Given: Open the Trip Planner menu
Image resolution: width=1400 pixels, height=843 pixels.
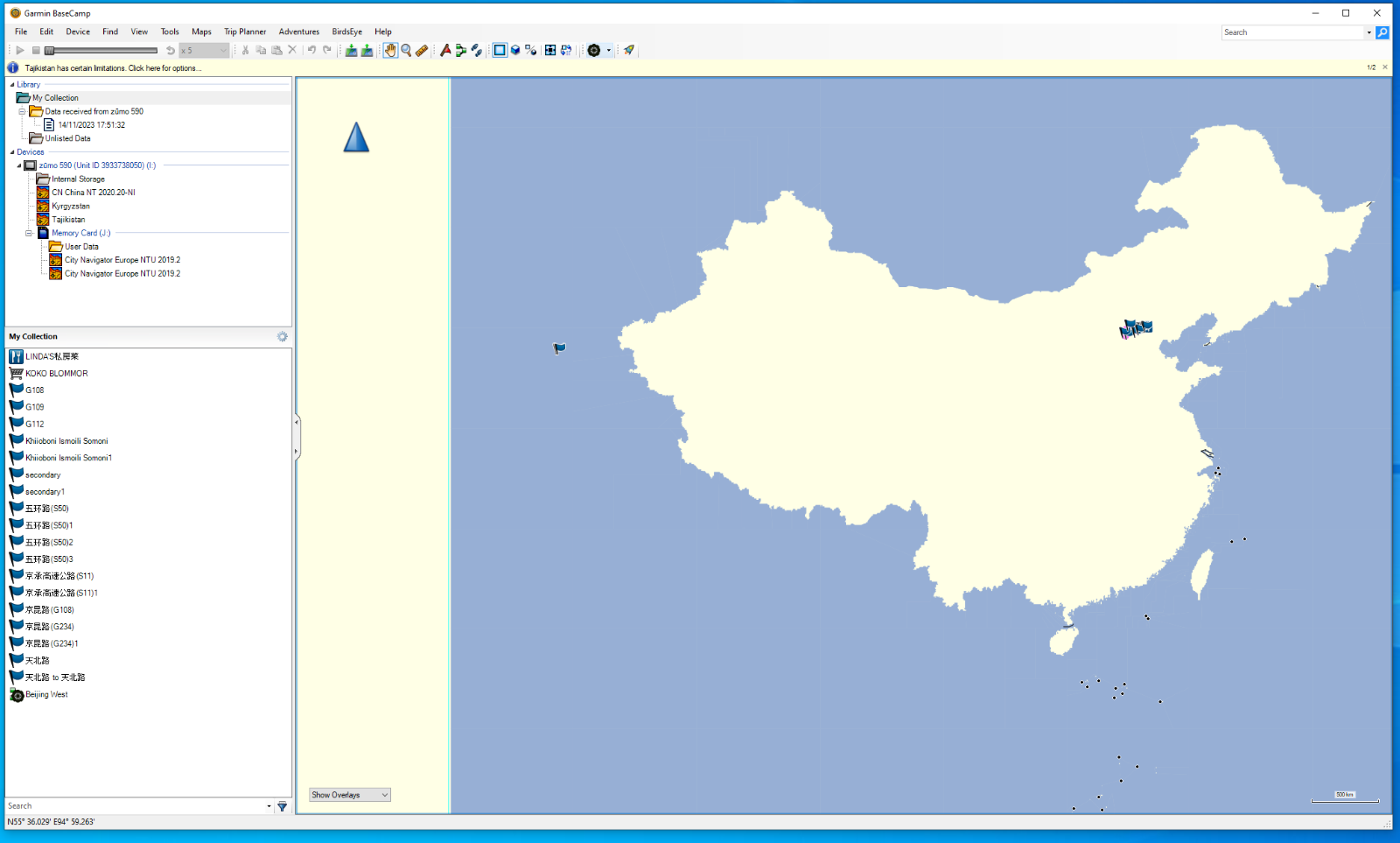Looking at the screenshot, I should coord(245,32).
